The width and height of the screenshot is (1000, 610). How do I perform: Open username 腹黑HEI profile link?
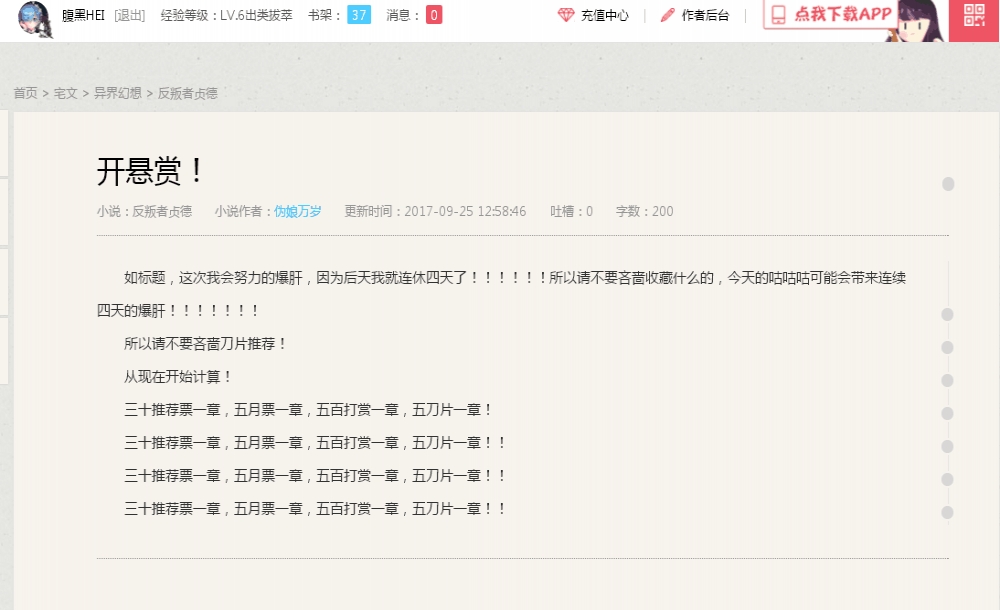pos(83,15)
